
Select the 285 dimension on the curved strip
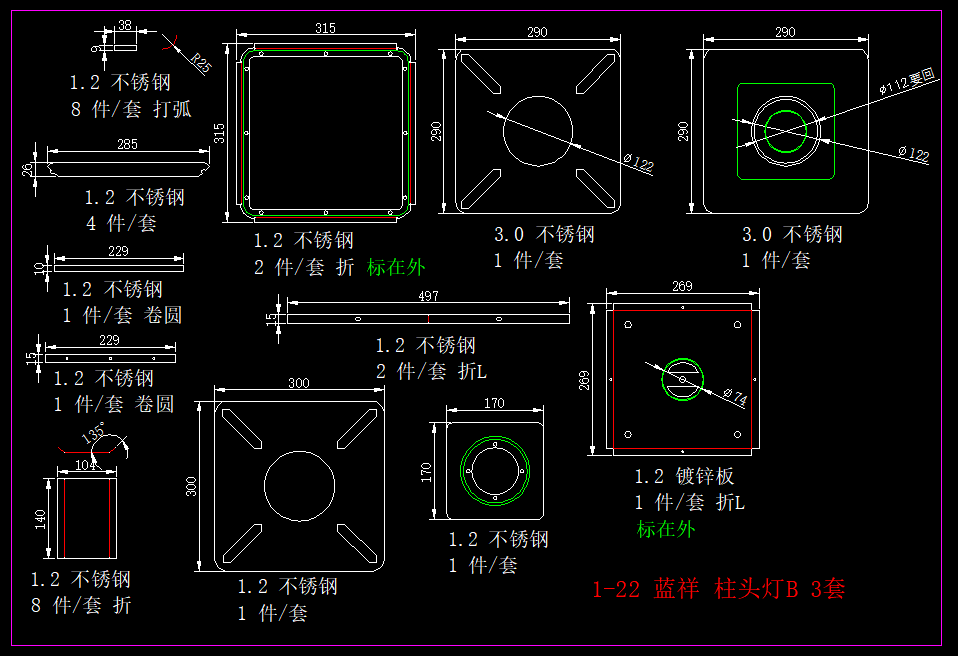(127, 145)
